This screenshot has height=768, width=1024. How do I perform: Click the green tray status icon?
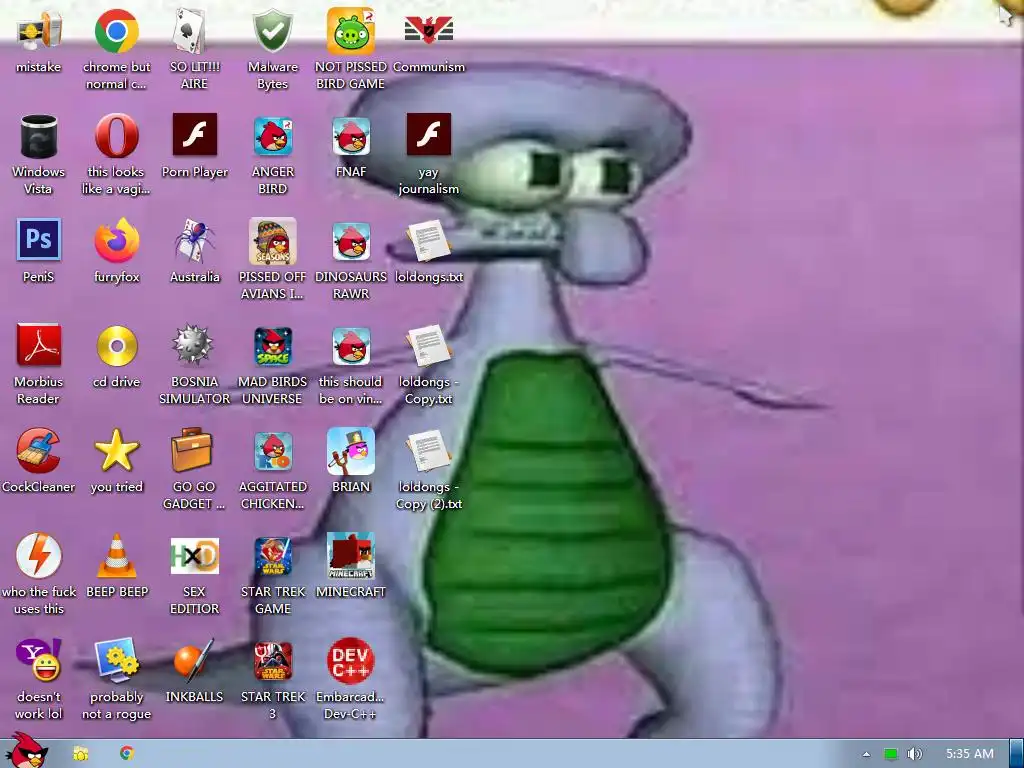891,754
